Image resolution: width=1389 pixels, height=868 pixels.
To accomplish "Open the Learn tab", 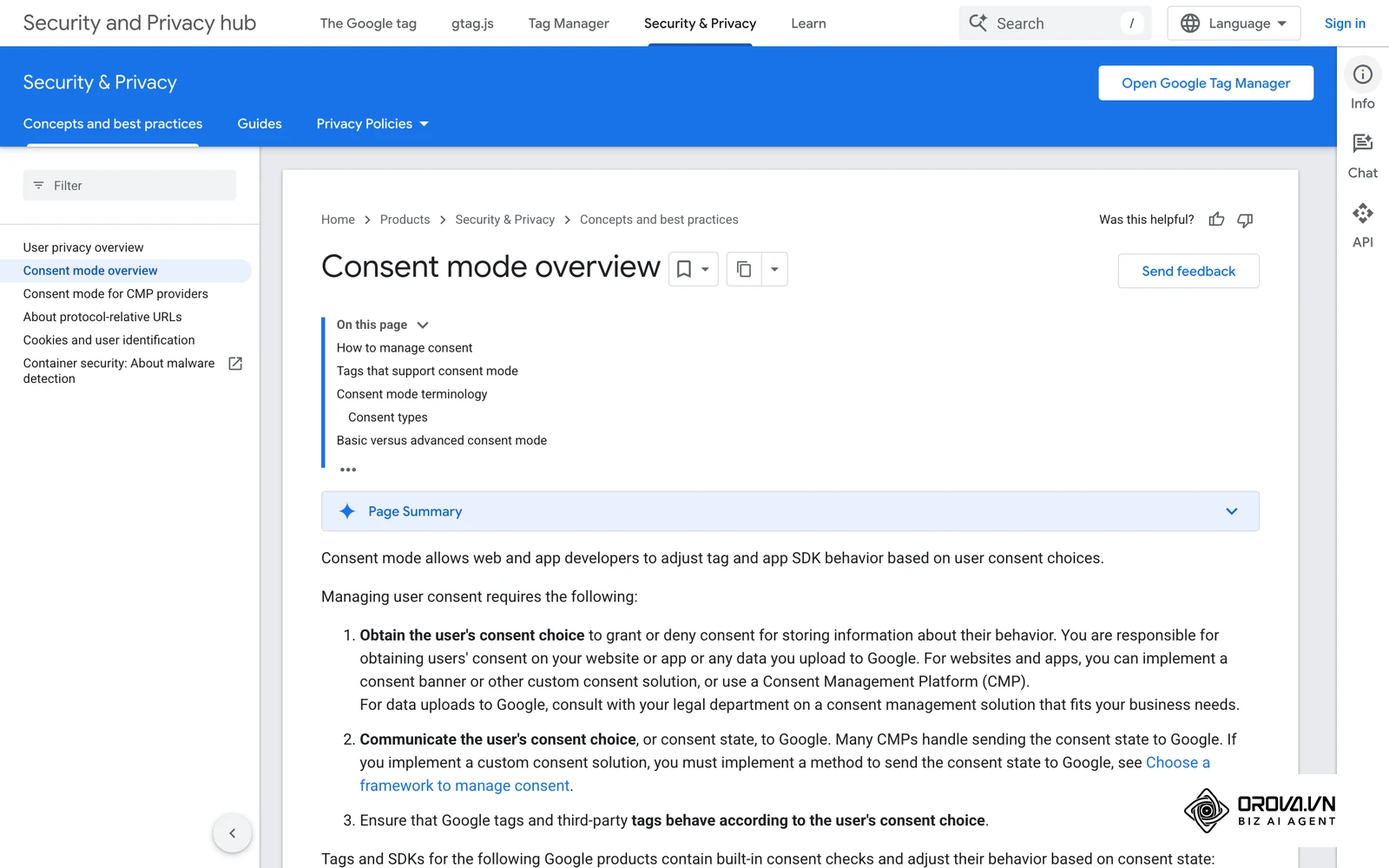I will coord(808,23).
